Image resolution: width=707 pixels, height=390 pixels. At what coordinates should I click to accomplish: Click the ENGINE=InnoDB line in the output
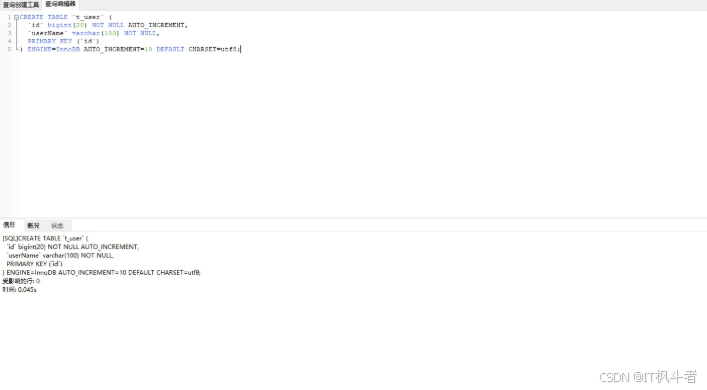coord(101,272)
